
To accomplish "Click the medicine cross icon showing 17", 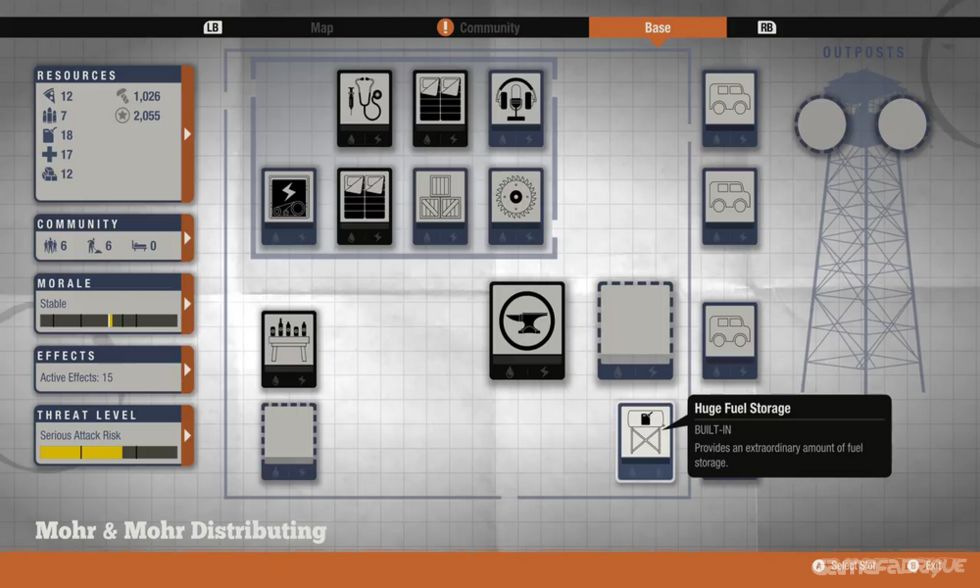I will (x=49, y=154).
